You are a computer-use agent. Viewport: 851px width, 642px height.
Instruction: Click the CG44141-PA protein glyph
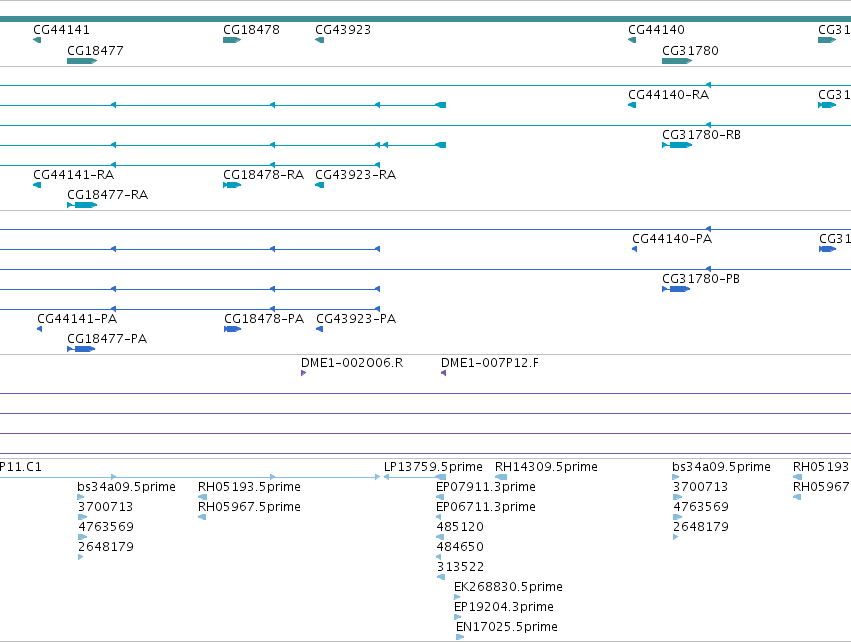[x=40, y=329]
